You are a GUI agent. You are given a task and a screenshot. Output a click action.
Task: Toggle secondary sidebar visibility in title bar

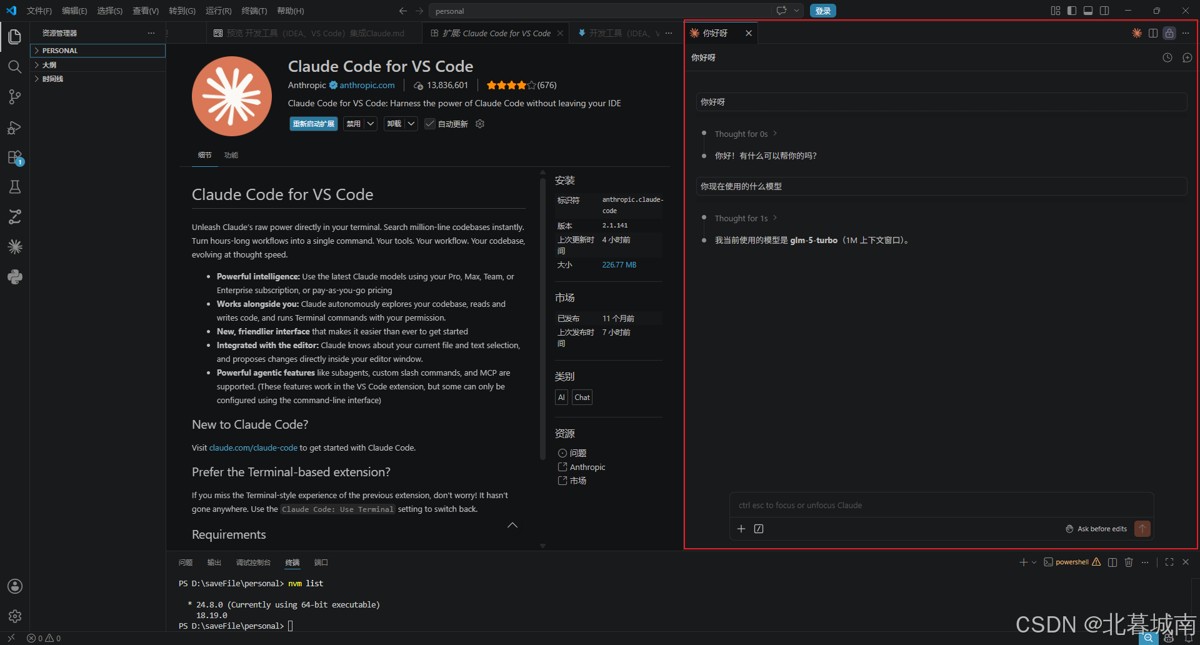coord(1104,11)
